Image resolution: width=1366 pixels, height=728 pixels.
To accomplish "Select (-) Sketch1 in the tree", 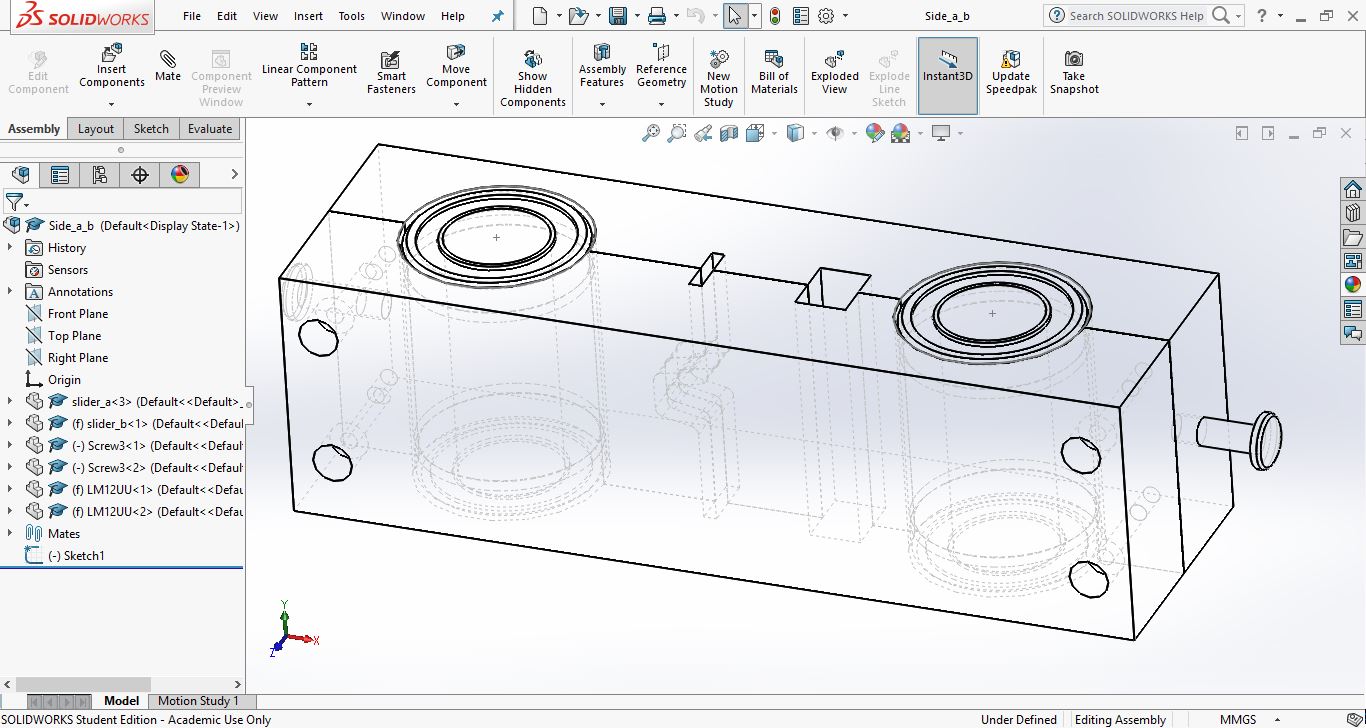I will tap(76, 555).
